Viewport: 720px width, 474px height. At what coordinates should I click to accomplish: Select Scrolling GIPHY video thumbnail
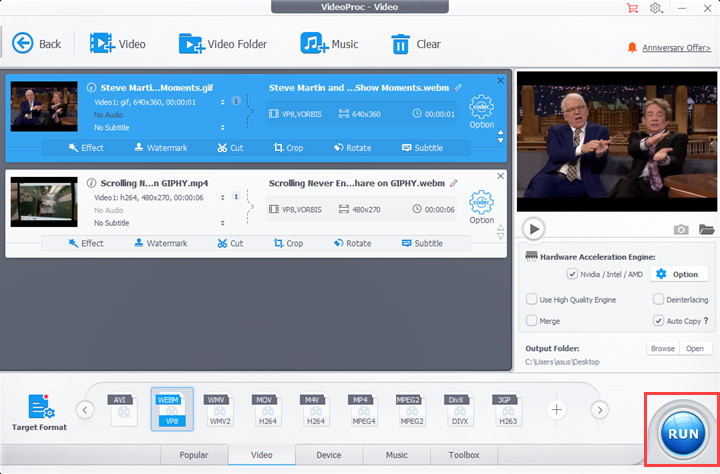pos(44,202)
